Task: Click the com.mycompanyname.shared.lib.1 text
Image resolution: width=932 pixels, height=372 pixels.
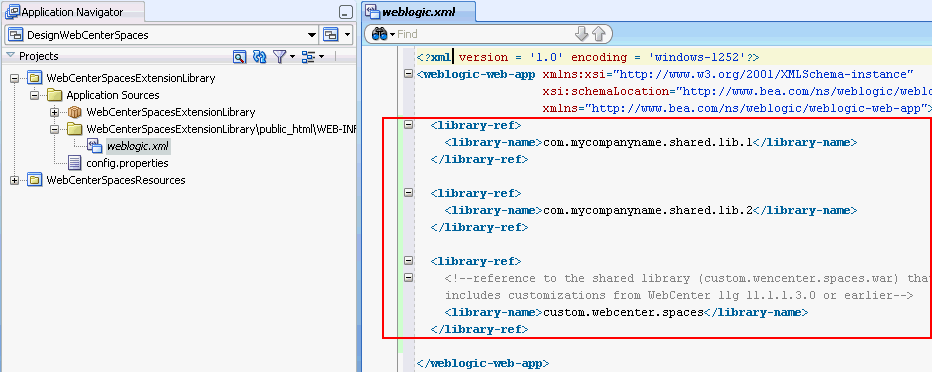Action: tap(648, 143)
